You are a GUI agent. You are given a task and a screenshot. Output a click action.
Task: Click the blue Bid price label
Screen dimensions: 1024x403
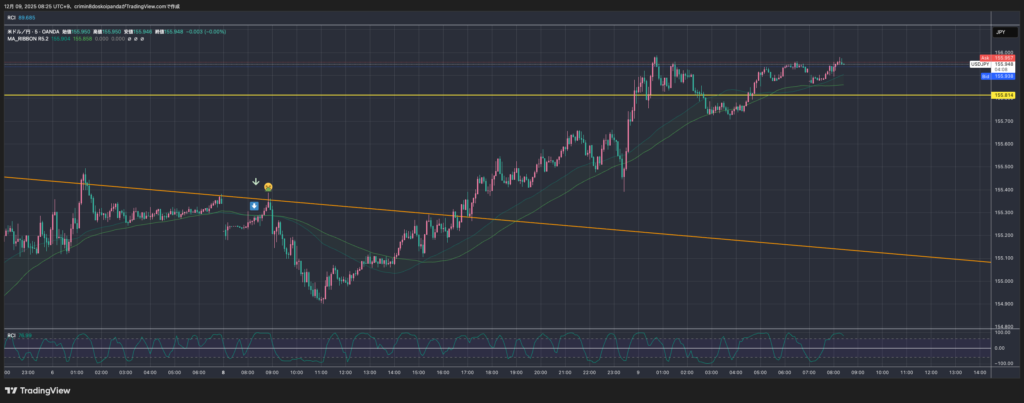point(1003,76)
